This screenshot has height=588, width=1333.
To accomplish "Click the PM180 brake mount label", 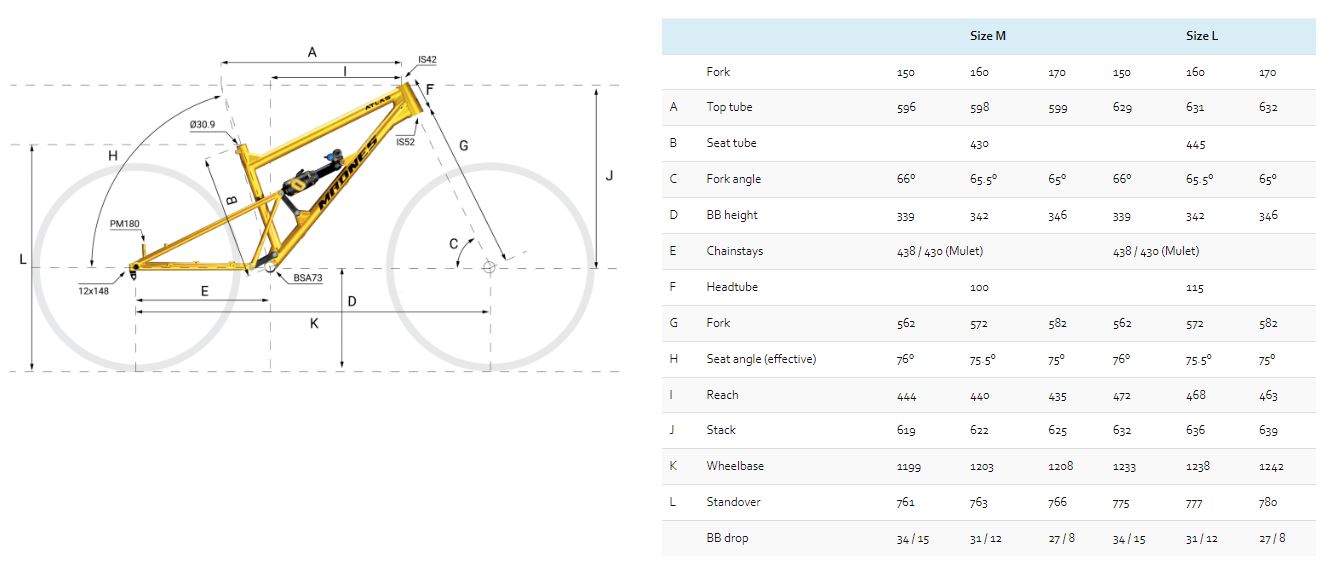I will point(124,224).
